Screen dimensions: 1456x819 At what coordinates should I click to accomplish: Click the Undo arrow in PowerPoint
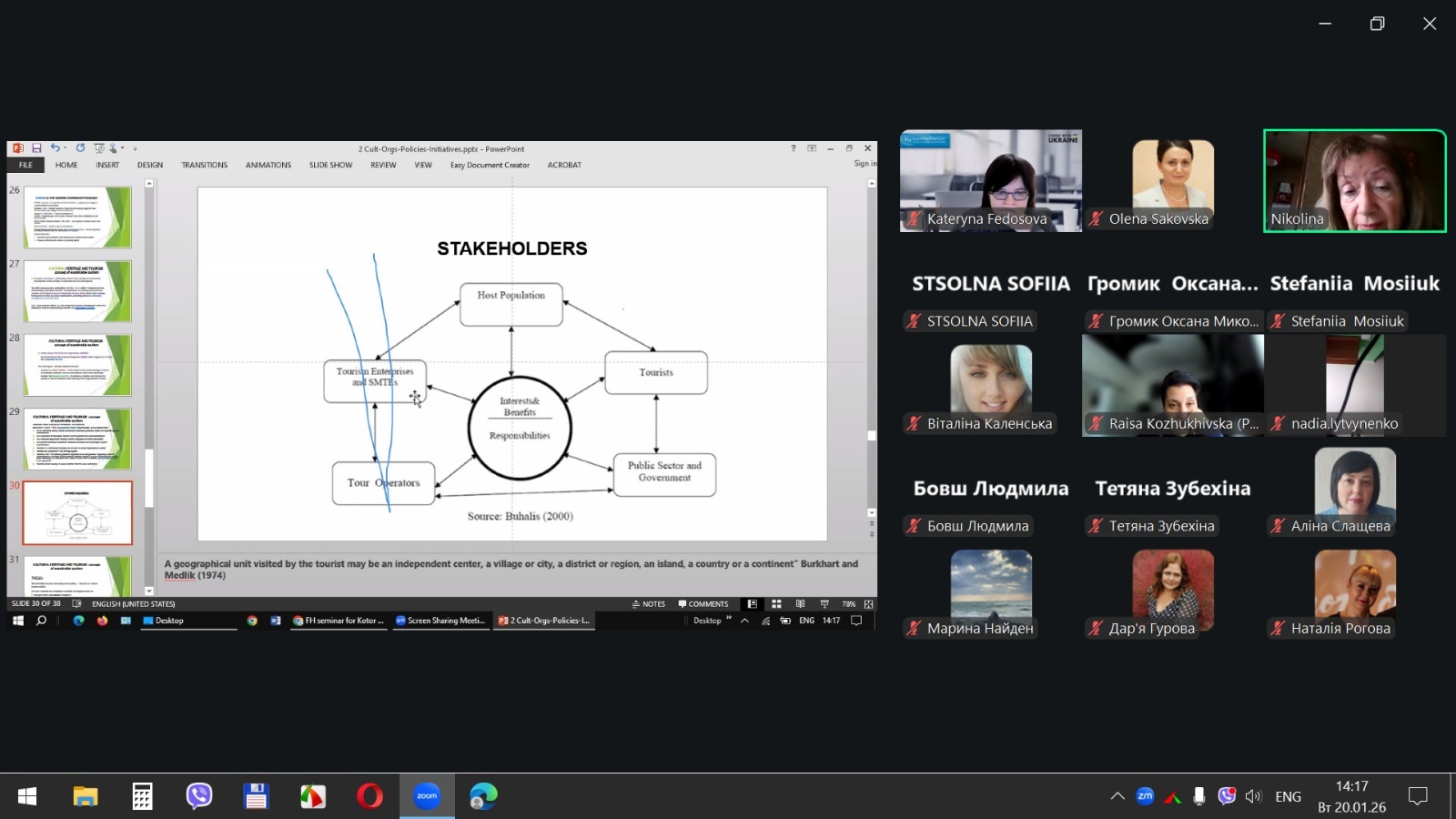coord(55,148)
